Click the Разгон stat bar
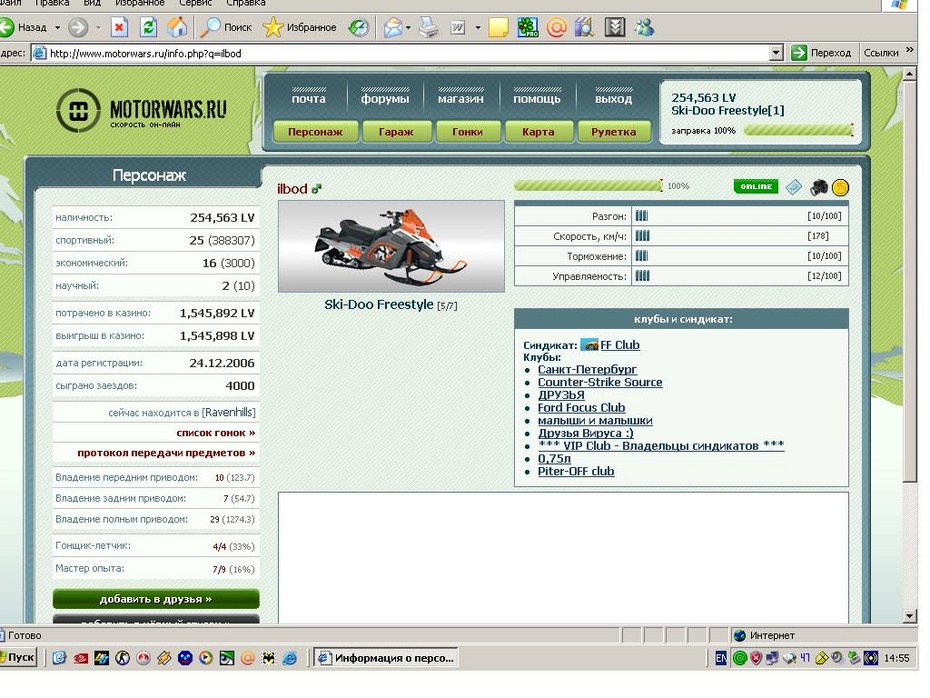The image size is (930, 698). pyautogui.click(x=642, y=216)
